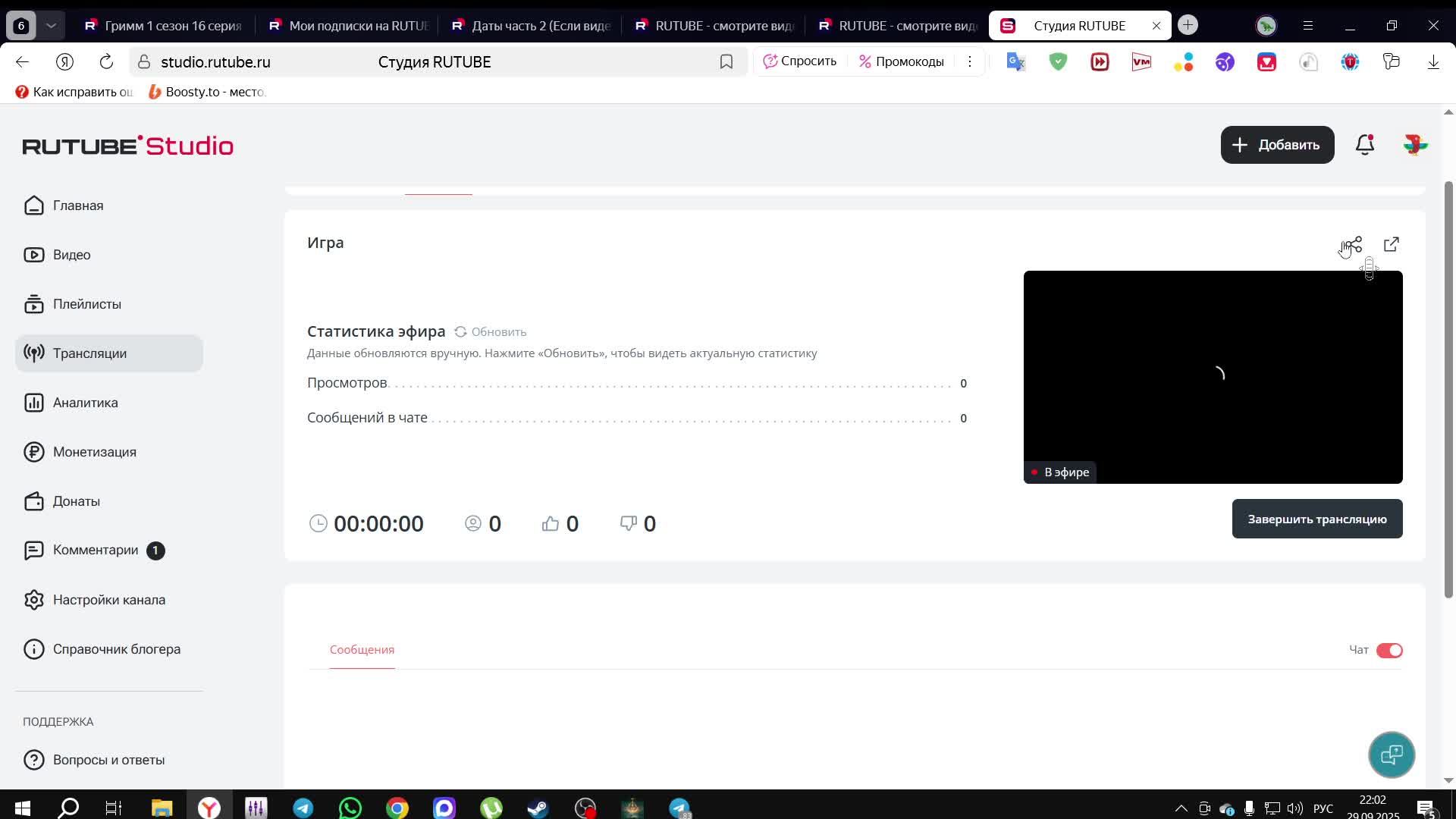Expand browser tab list dropdown arrow
This screenshot has width=1456, height=819.
51,25
